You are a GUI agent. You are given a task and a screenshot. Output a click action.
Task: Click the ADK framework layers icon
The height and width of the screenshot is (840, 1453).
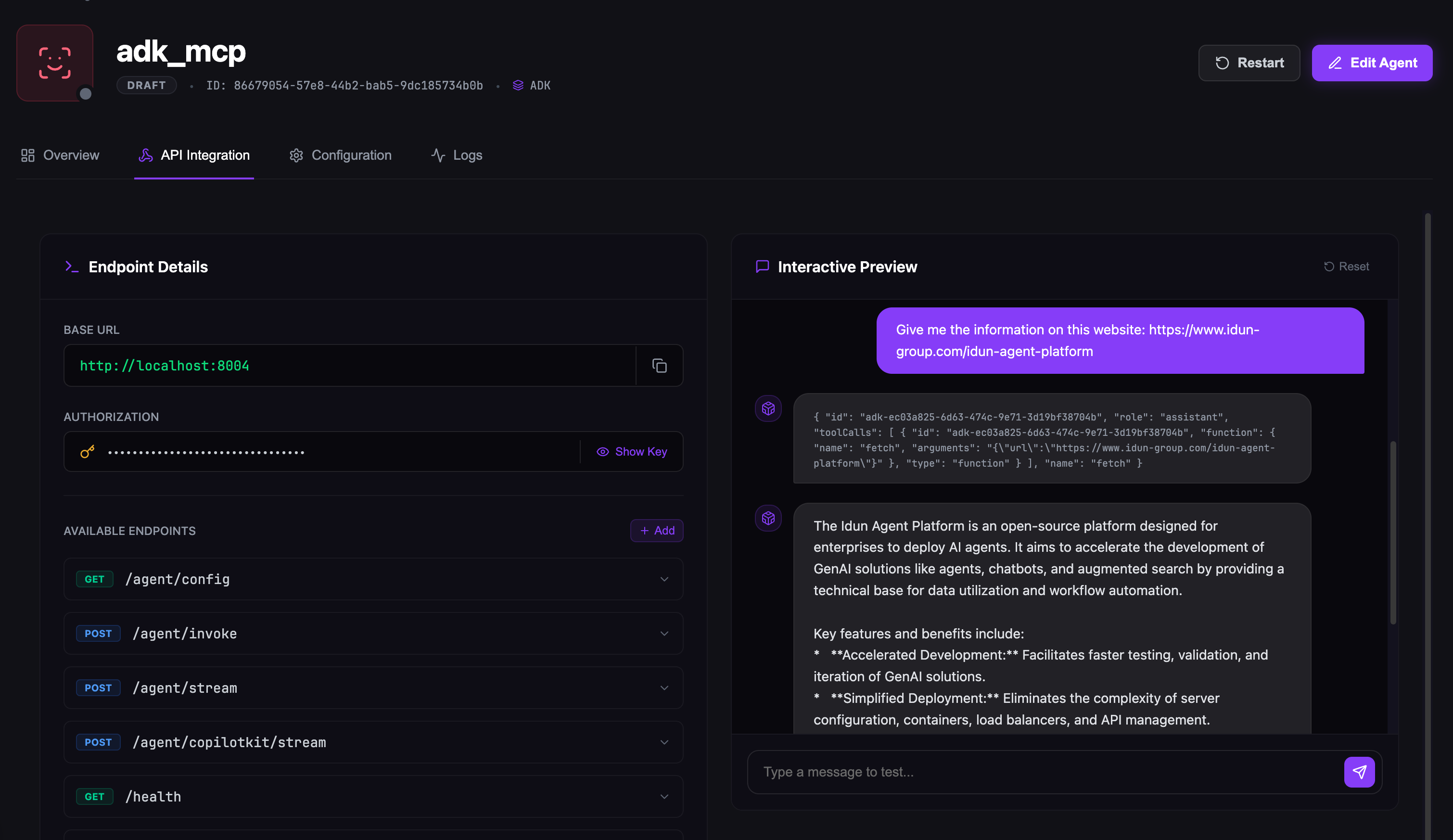[518, 85]
